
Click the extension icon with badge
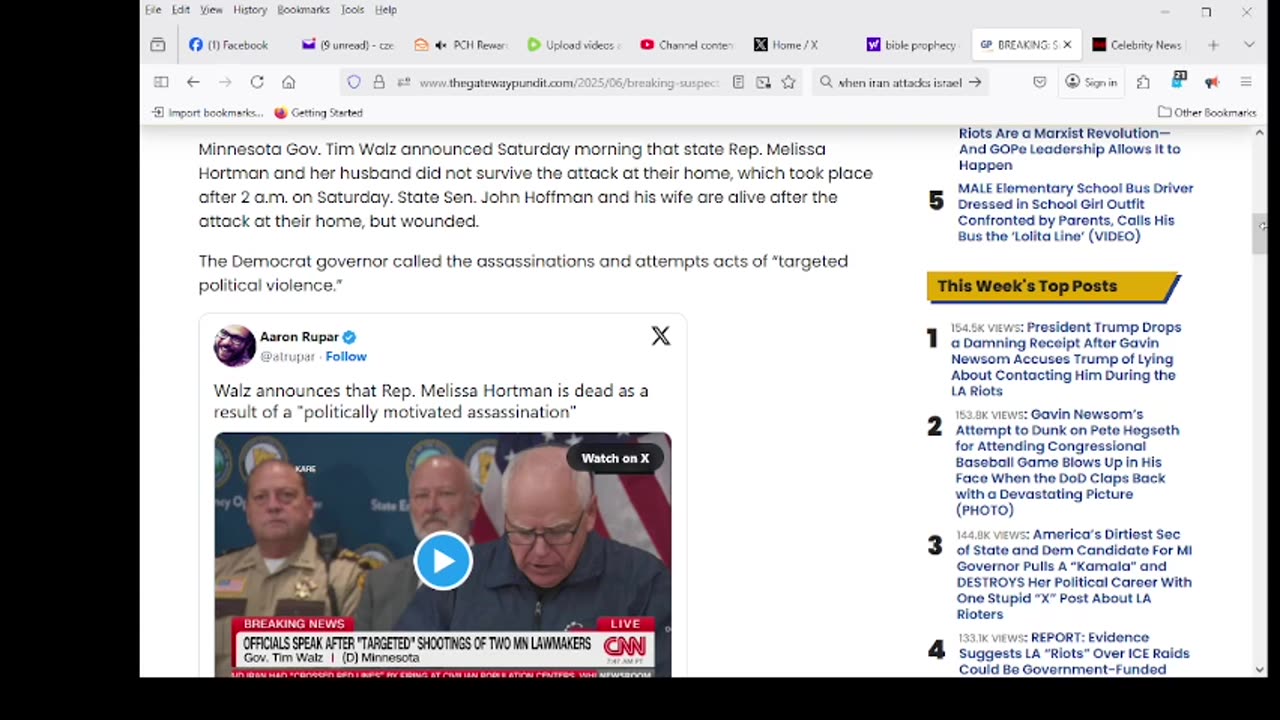1178,81
